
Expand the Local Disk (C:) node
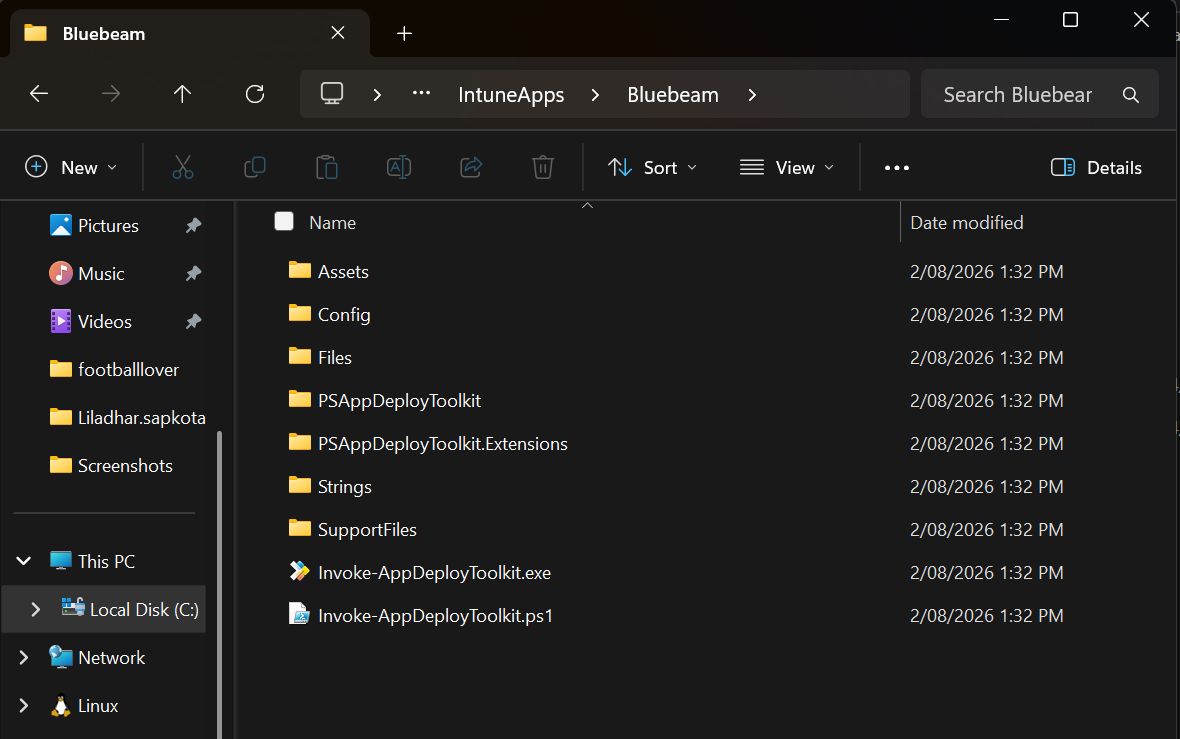click(35, 609)
